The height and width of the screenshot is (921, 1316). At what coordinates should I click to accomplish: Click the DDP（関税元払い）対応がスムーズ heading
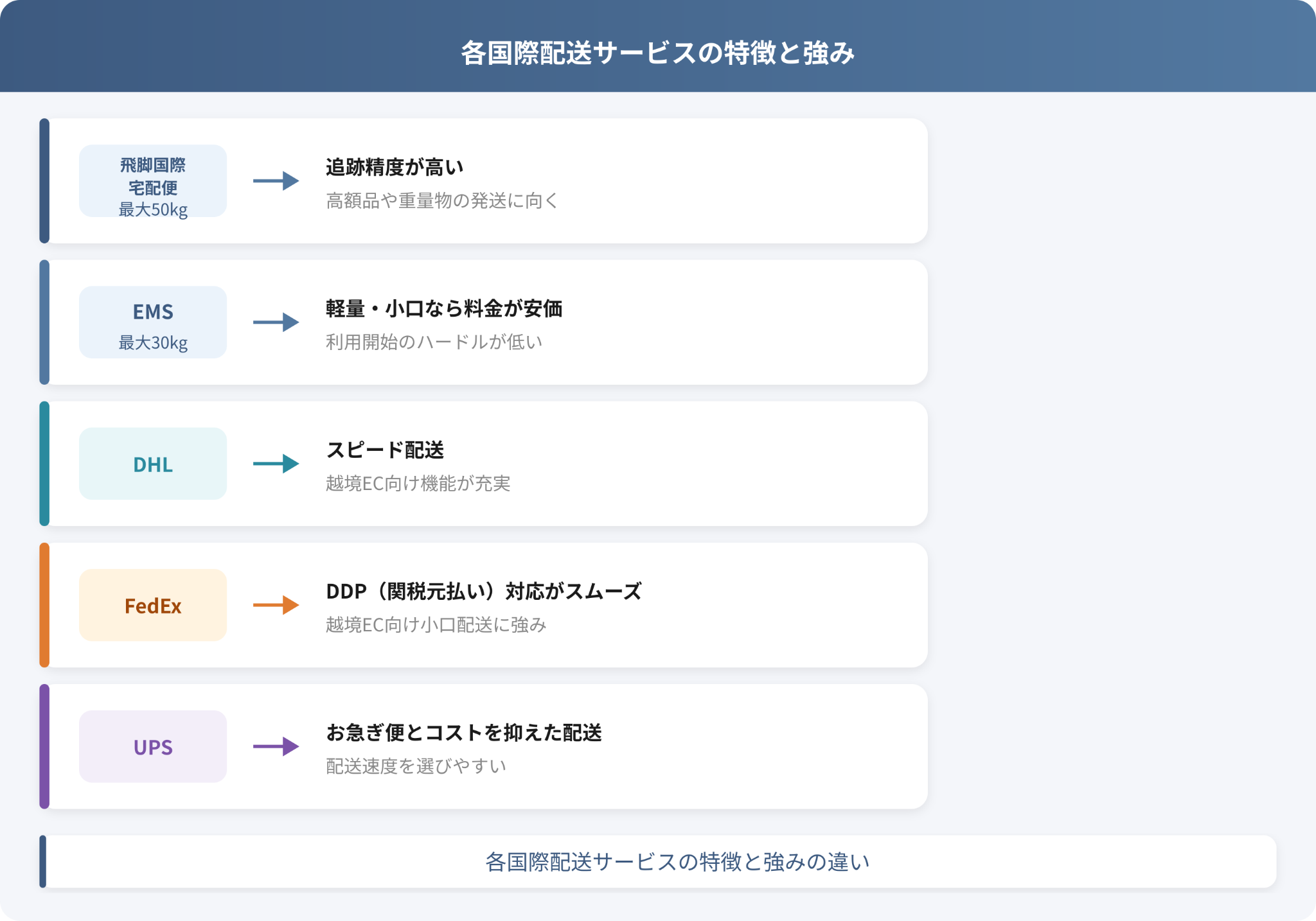(x=484, y=591)
